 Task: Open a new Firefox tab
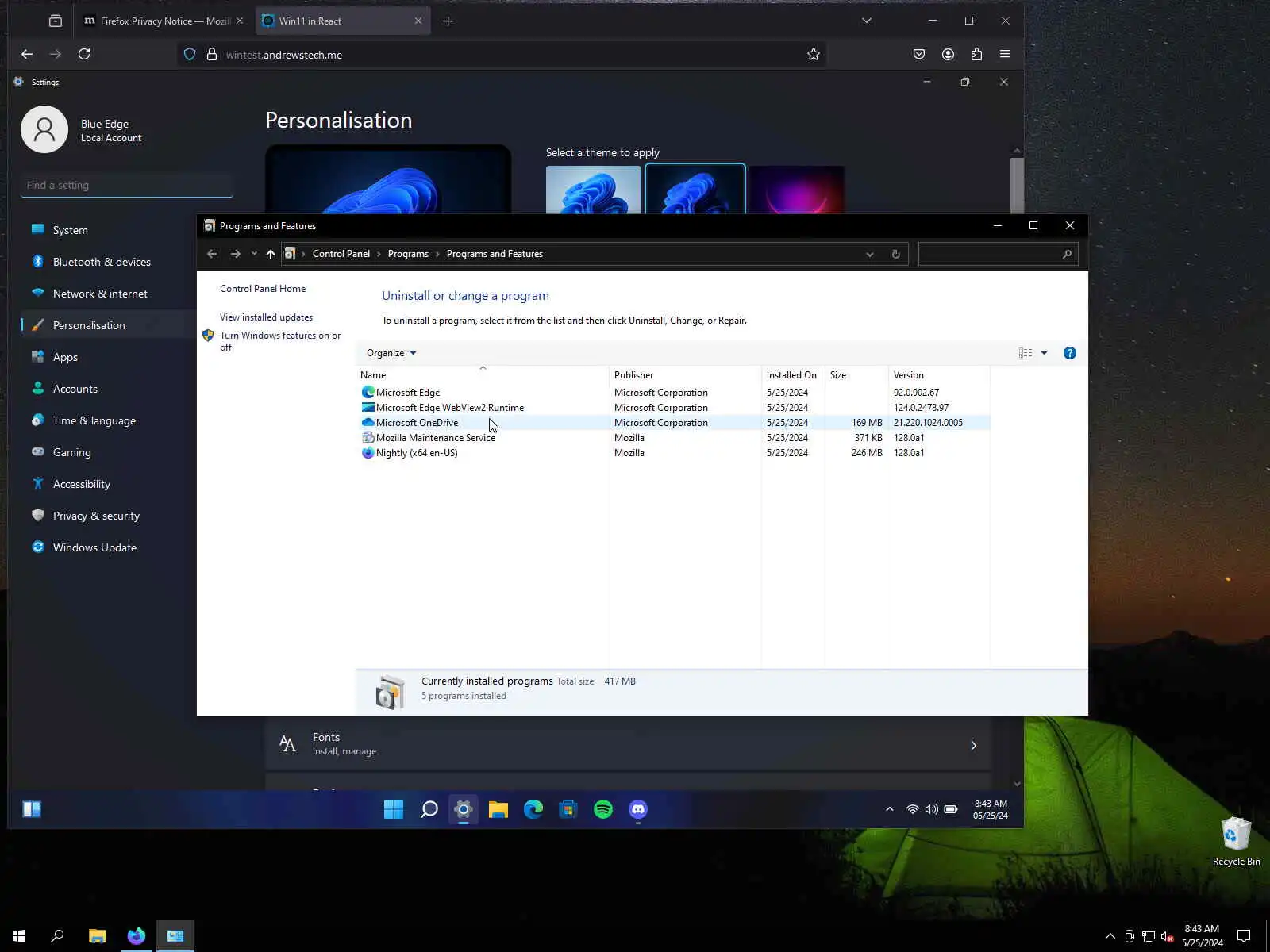(448, 21)
